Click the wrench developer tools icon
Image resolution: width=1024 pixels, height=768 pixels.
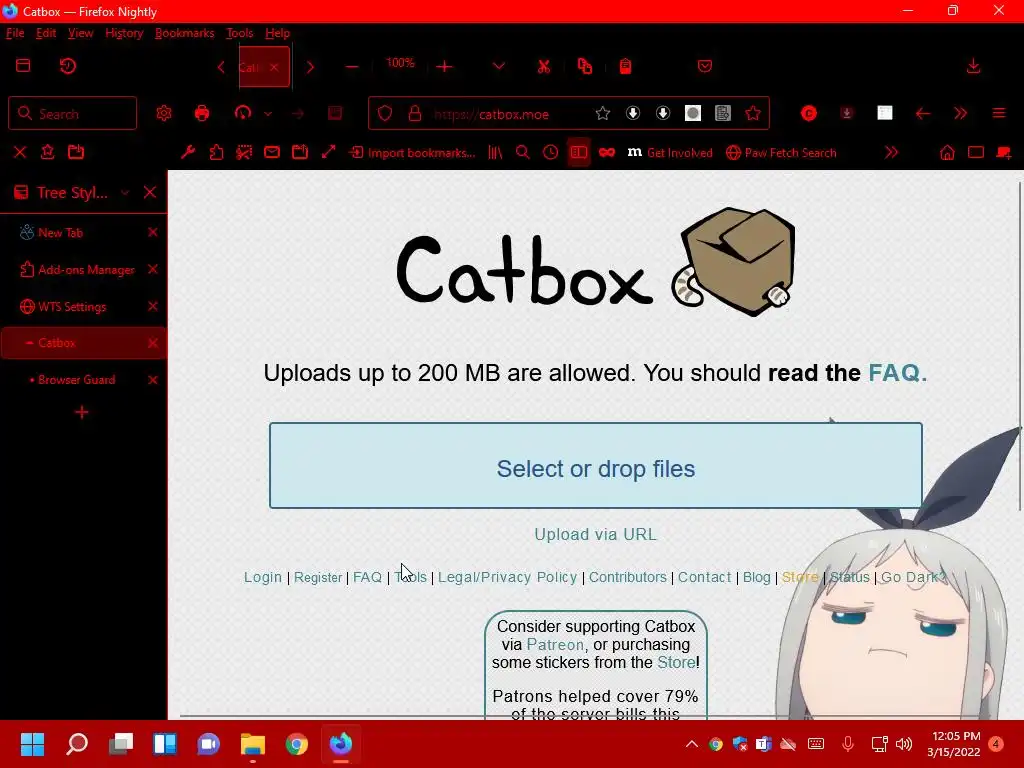188,153
